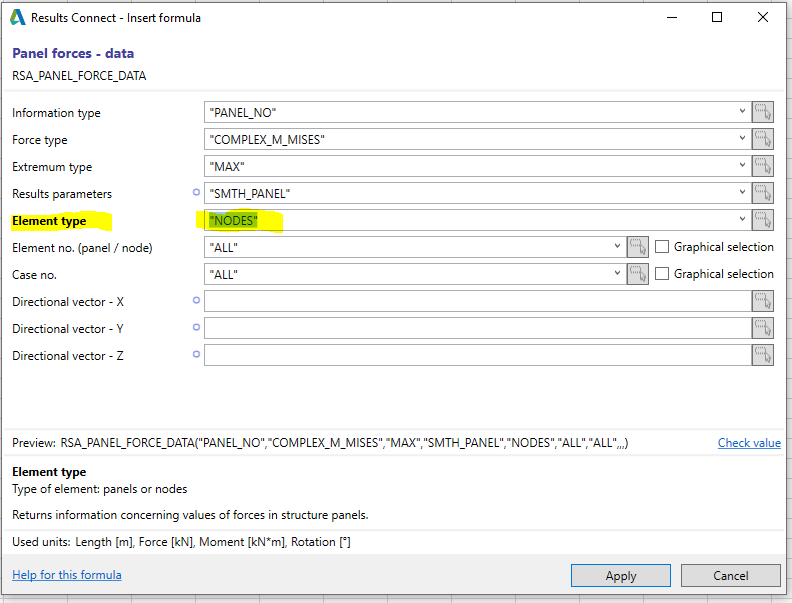Open the Check value link
Image resolution: width=792 pixels, height=603 pixels.
[749, 443]
